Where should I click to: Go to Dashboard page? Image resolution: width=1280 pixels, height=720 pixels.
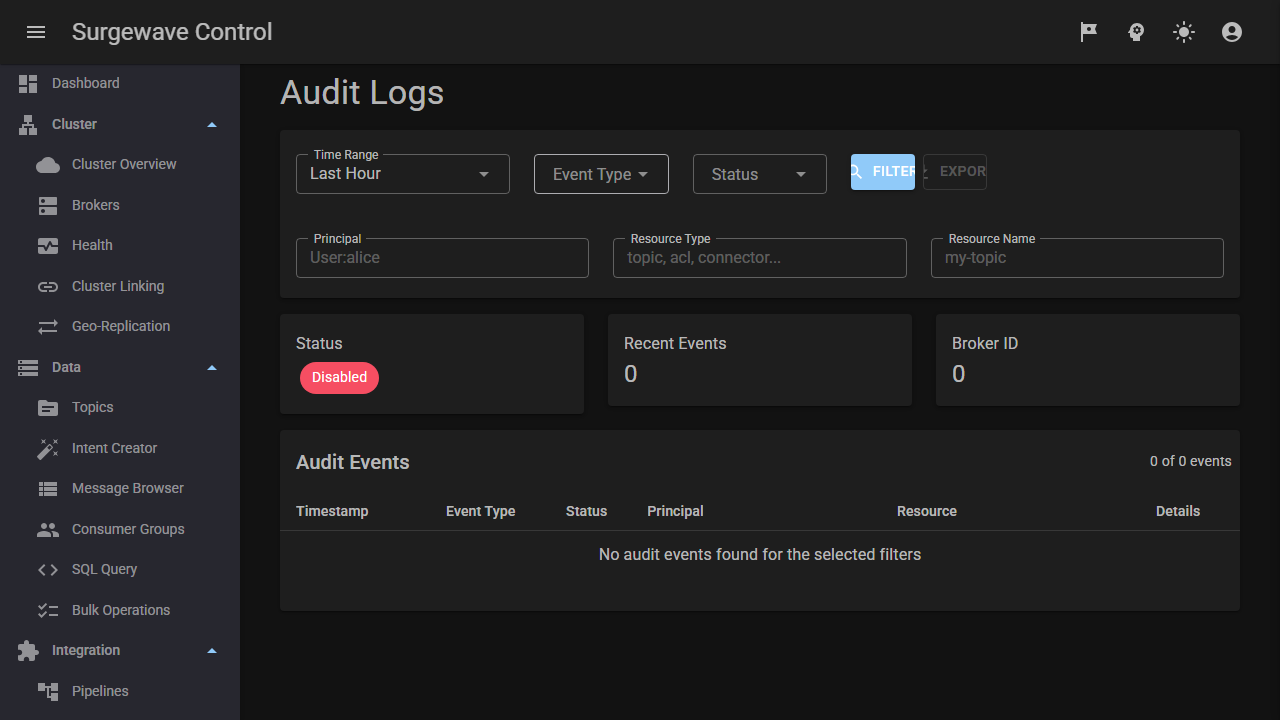pyautogui.click(x=120, y=84)
